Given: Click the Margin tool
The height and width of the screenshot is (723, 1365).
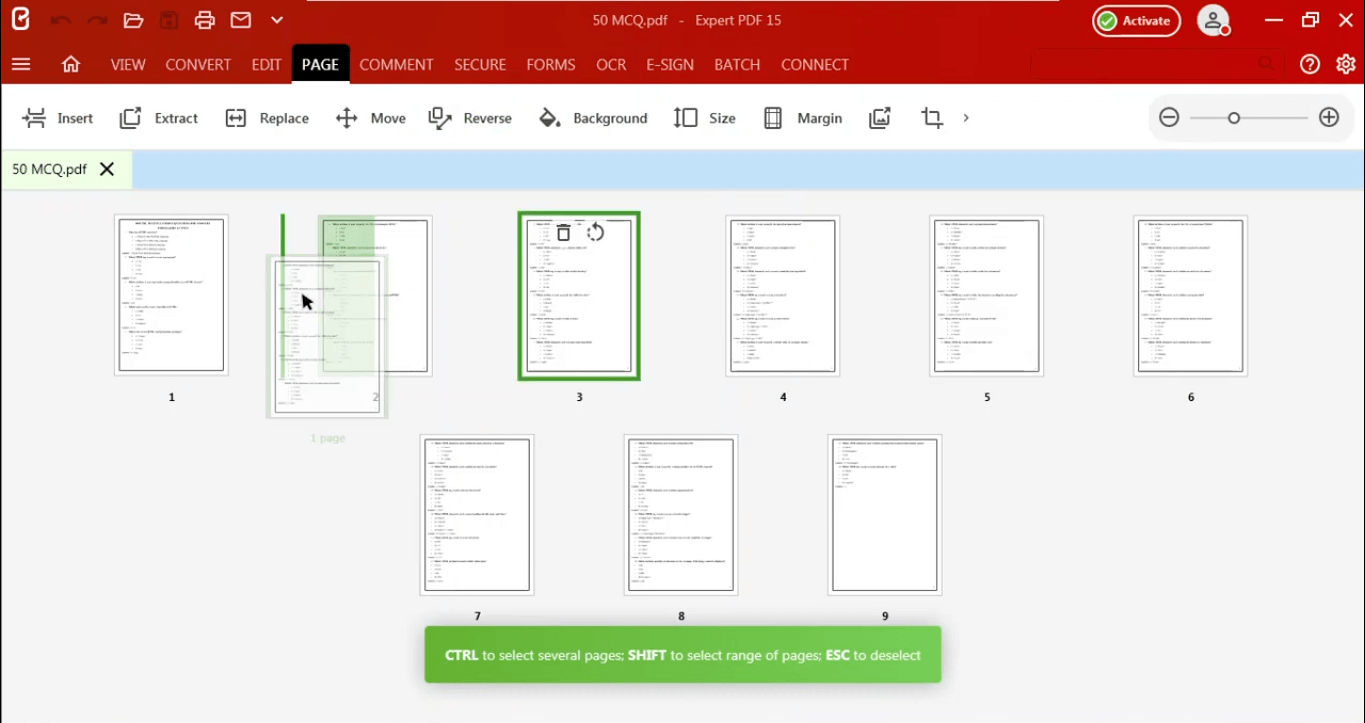Looking at the screenshot, I should pyautogui.click(x=803, y=118).
